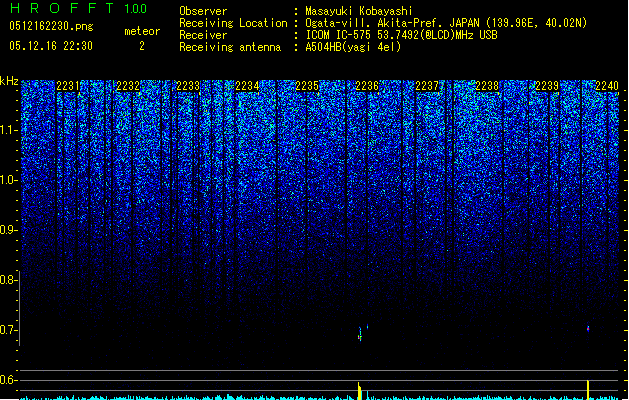Click the Ogata-vill. Akita-Pref. JAPAN location text
This screenshot has height=400, width=629.
(446, 23)
